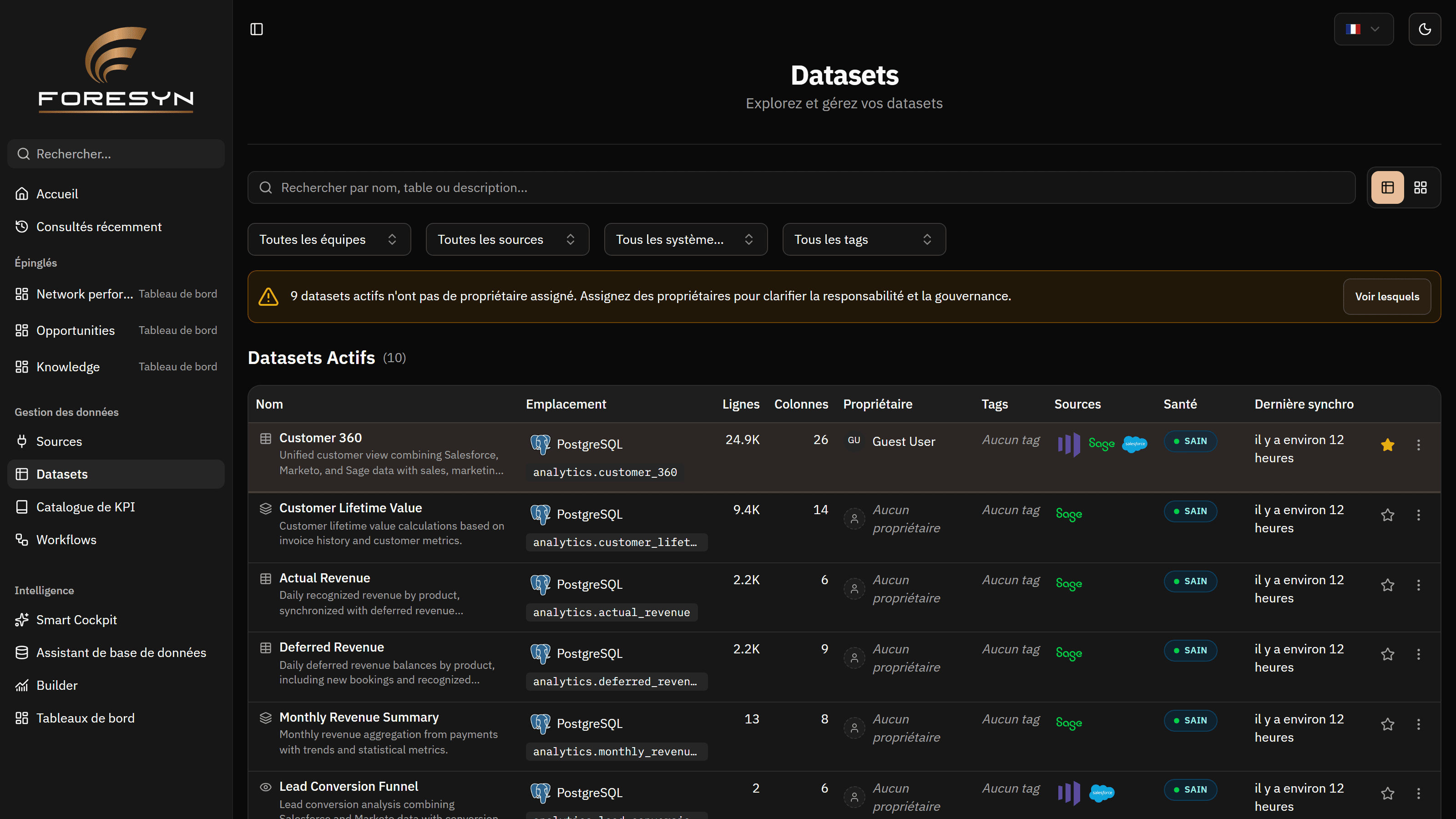Click the table type icon beside Customer 360
Screen dimensions: 1456x819
tap(266, 439)
